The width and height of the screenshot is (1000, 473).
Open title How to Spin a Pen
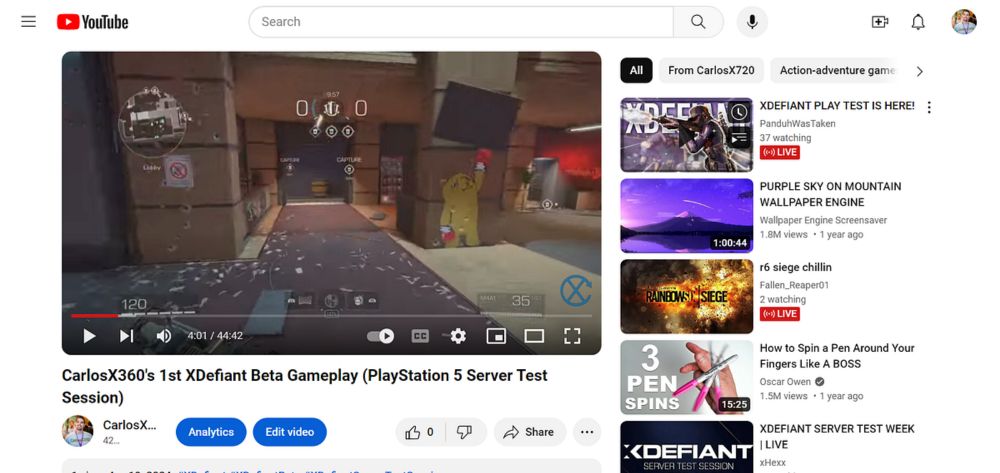(837, 356)
